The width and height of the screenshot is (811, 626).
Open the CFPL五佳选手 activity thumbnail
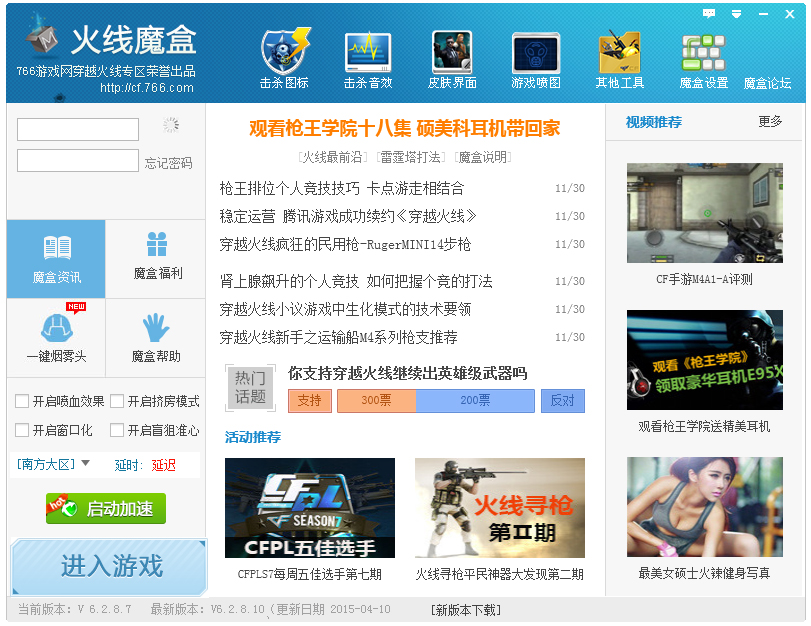pos(310,508)
